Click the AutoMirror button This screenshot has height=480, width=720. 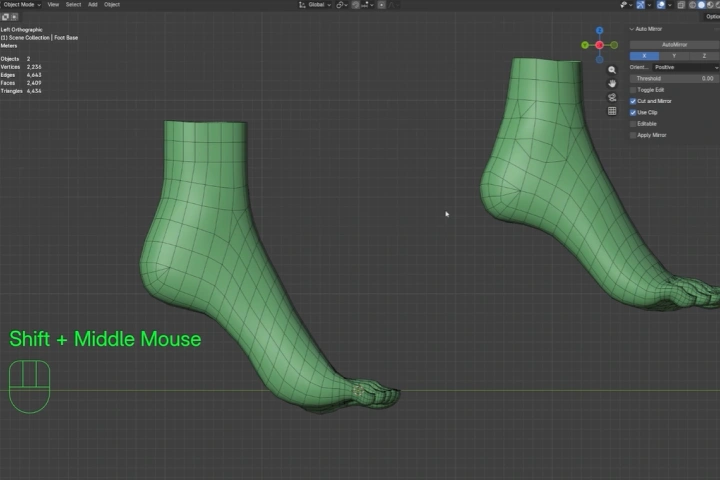[x=675, y=45]
